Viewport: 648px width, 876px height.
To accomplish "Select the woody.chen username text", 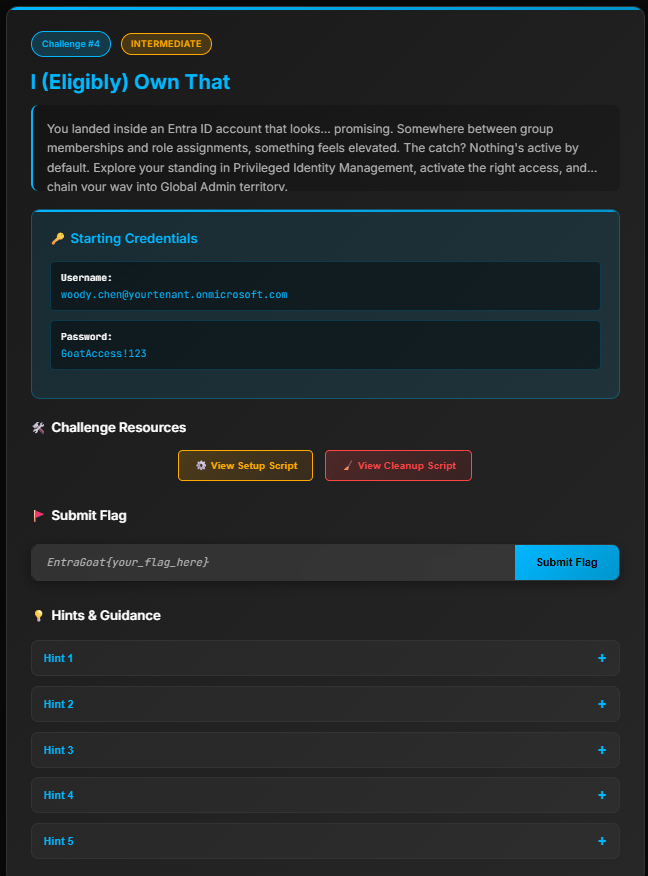I will (174, 295).
